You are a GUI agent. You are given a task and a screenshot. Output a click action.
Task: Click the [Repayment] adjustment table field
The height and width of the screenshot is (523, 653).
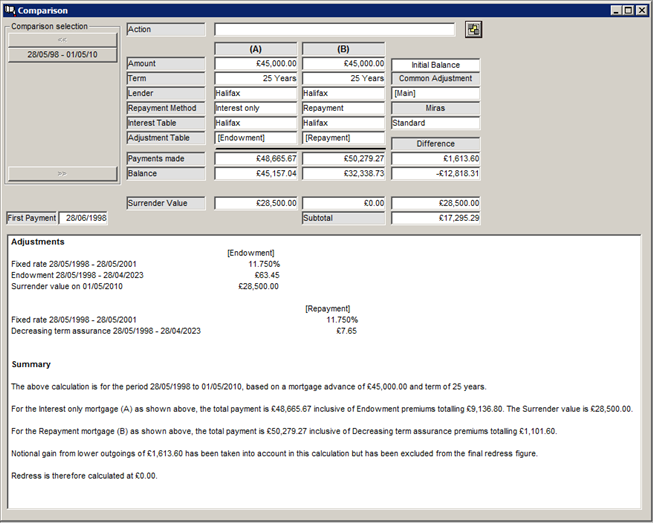(343, 138)
